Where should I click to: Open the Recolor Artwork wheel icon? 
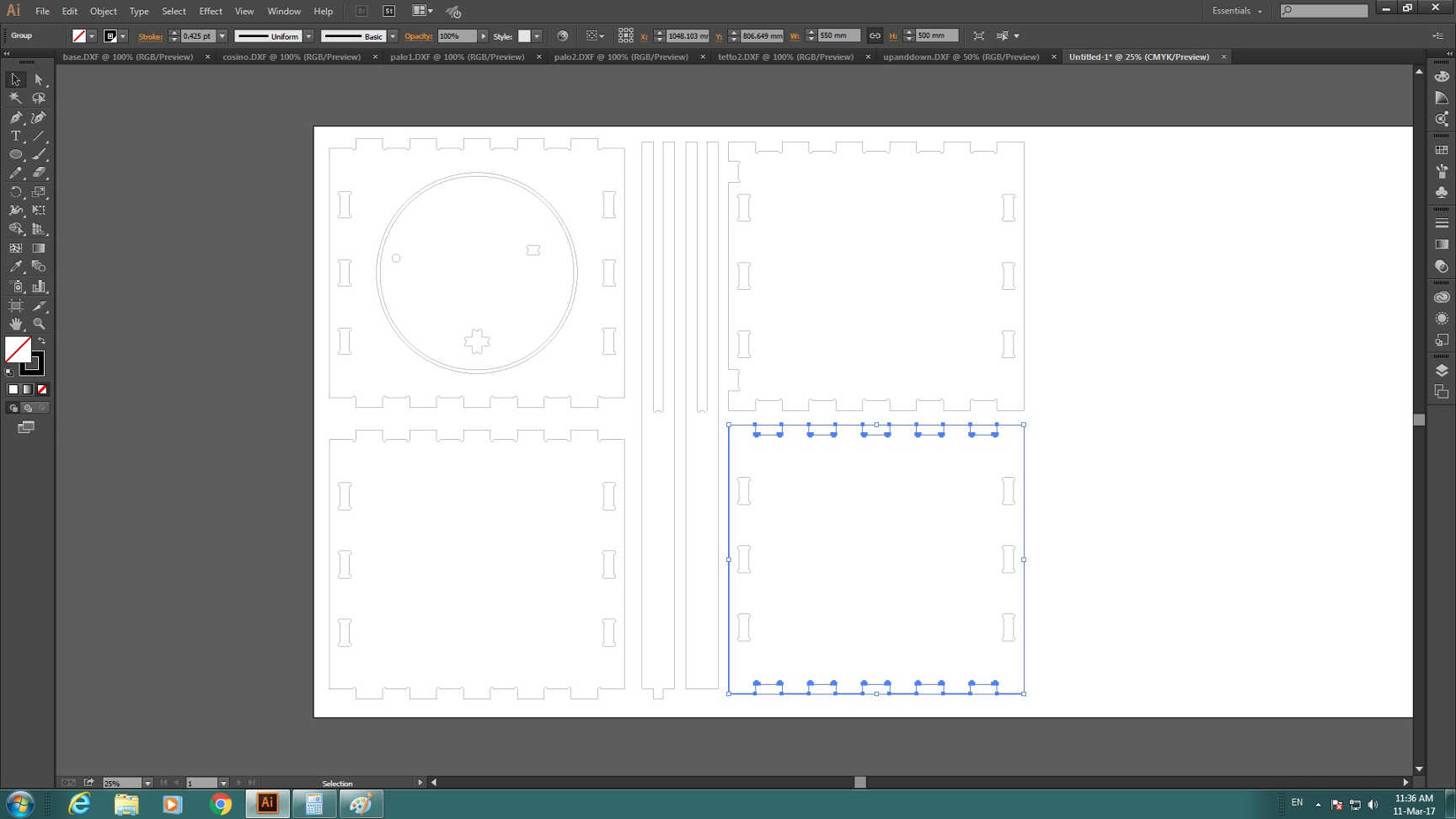click(563, 36)
